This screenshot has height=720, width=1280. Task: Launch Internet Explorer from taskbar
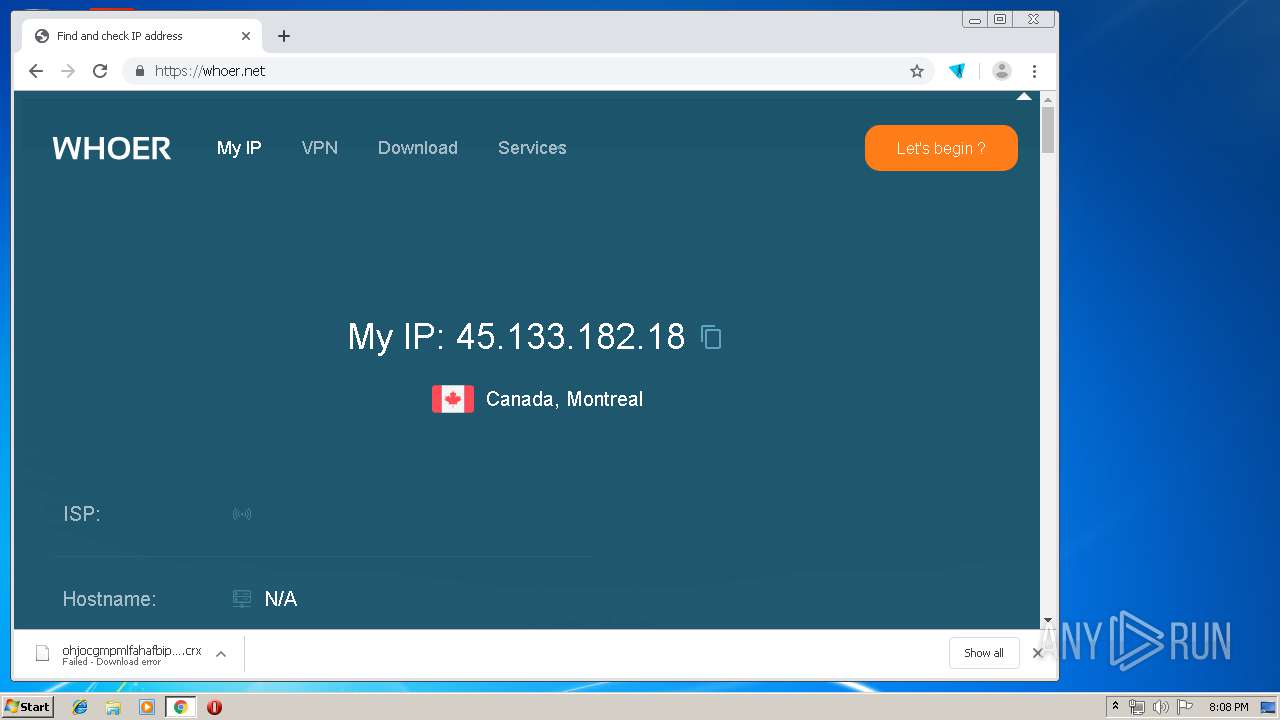click(x=80, y=707)
